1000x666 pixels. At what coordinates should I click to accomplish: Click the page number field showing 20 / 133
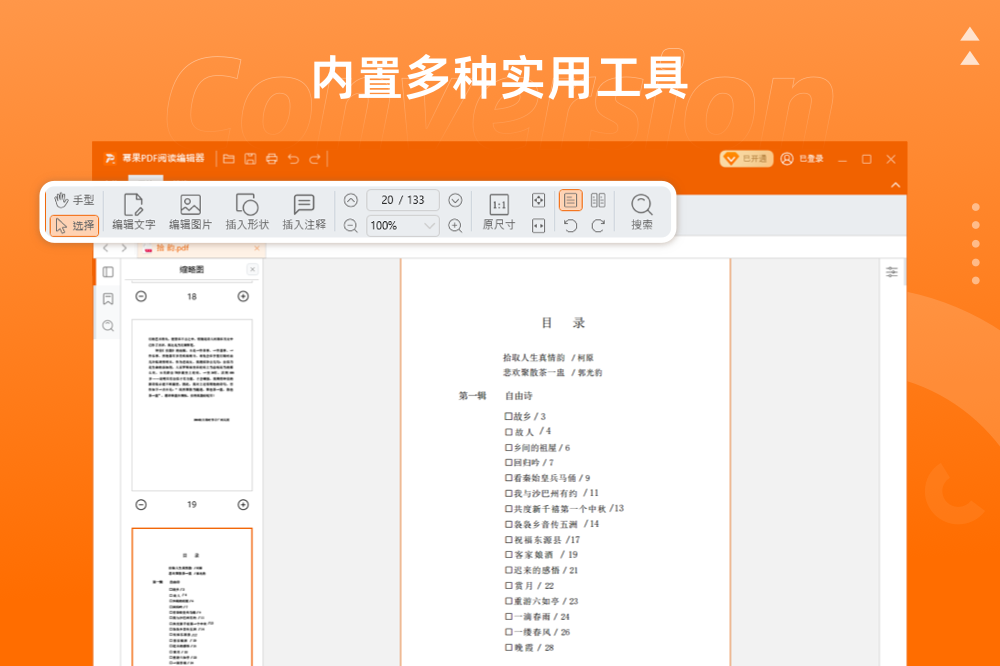click(x=403, y=200)
